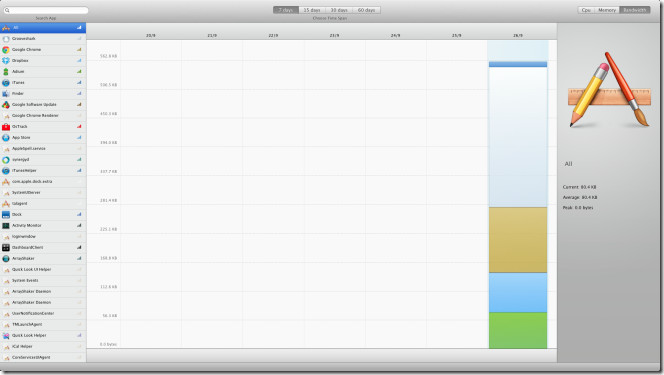Switch time span to 15 days
This screenshot has height=375, width=664.
pos(312,10)
